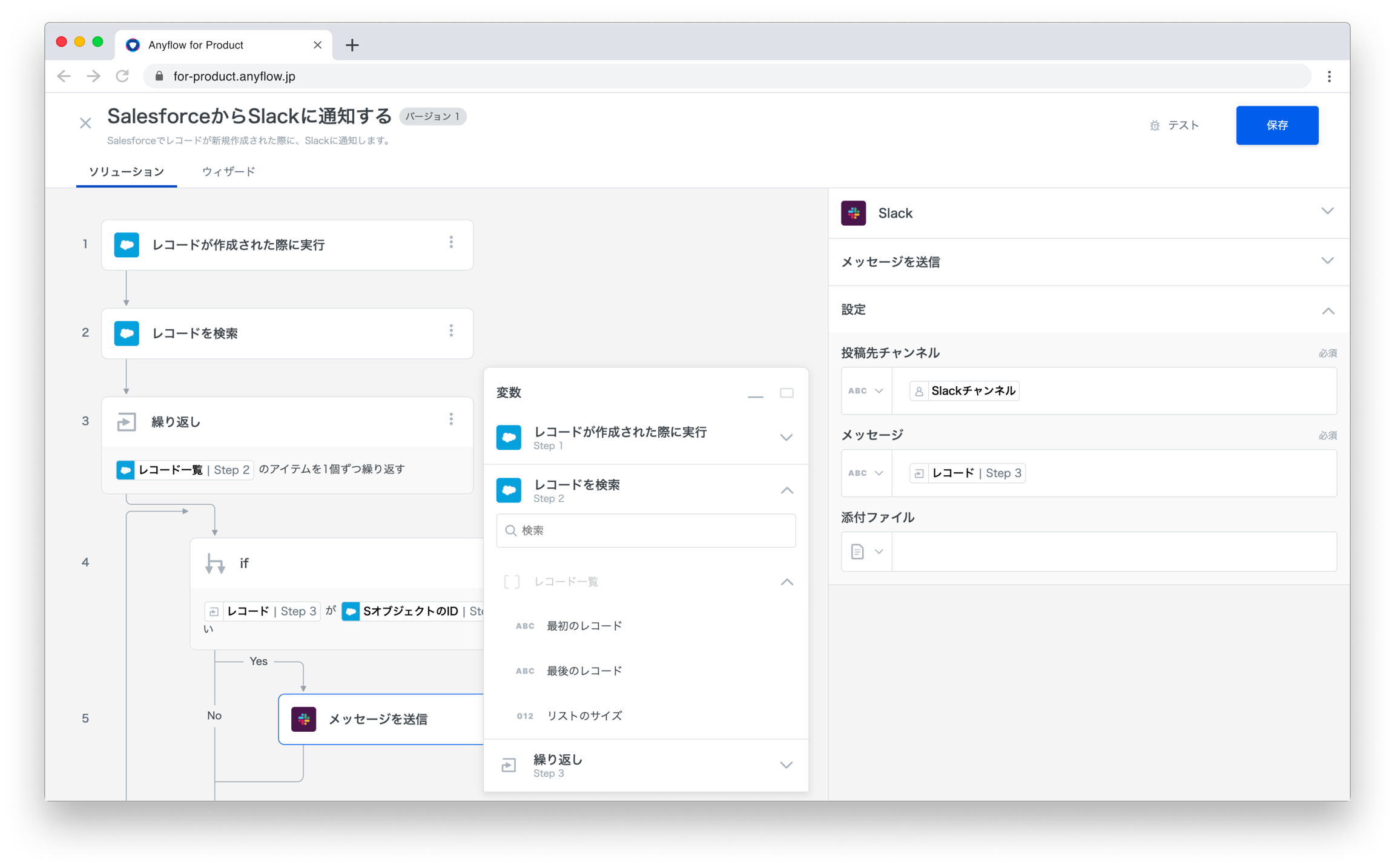The image size is (1395, 868).
Task: Click the Slack icon on メッセージを送信 step
Action: pyautogui.click(x=304, y=719)
